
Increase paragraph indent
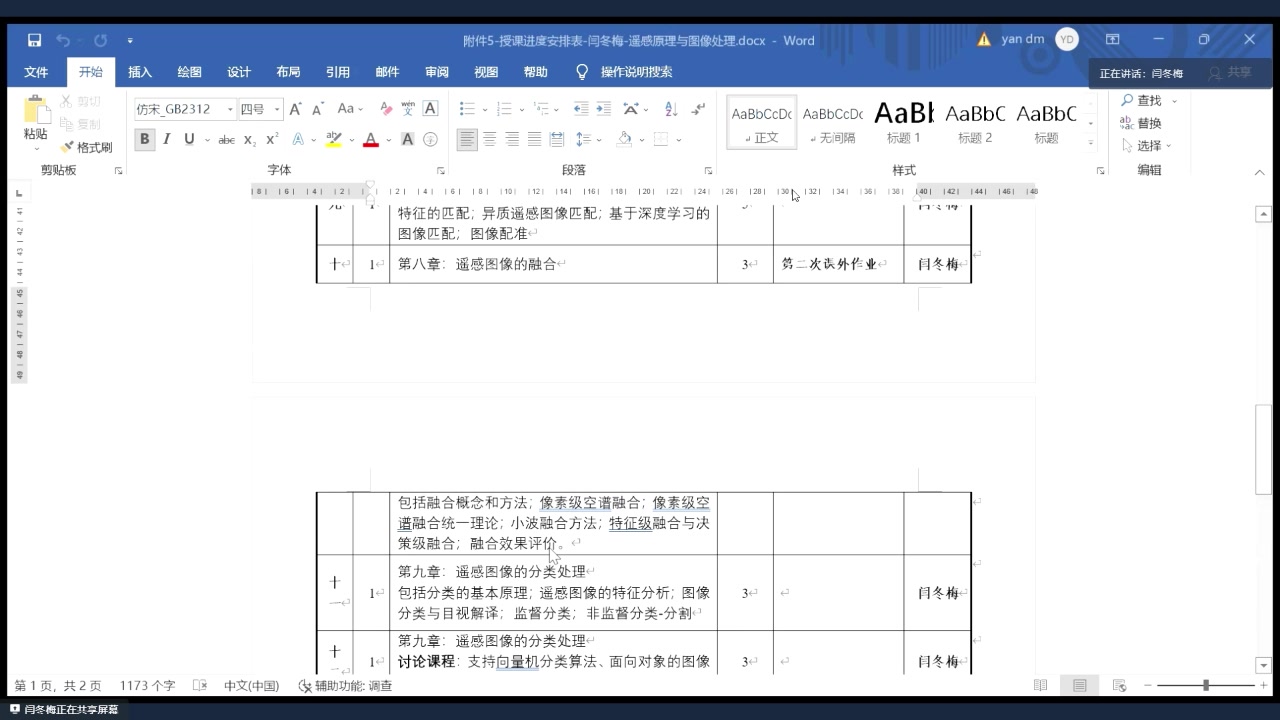click(x=604, y=109)
